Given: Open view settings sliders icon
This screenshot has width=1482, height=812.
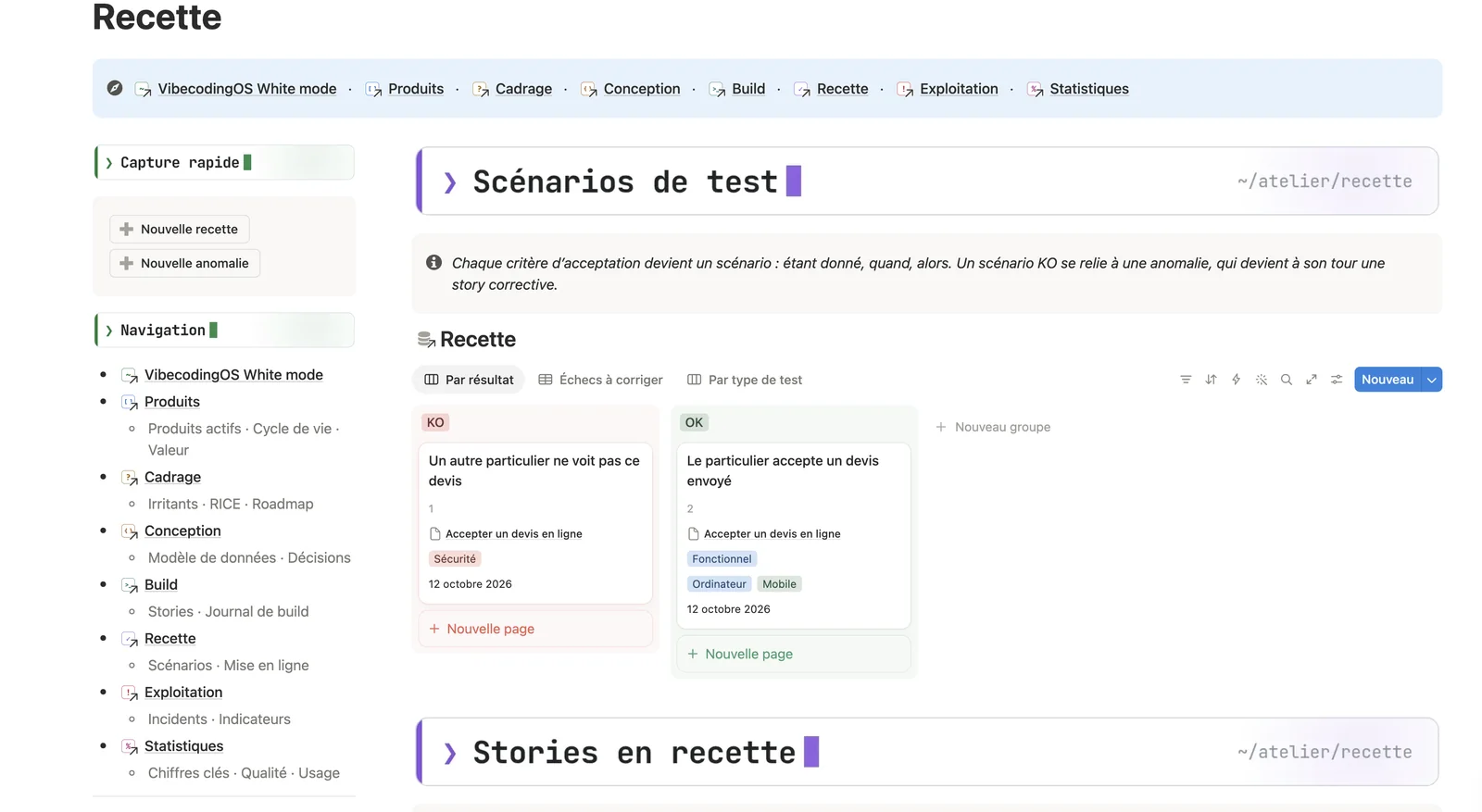Looking at the screenshot, I should point(1337,380).
